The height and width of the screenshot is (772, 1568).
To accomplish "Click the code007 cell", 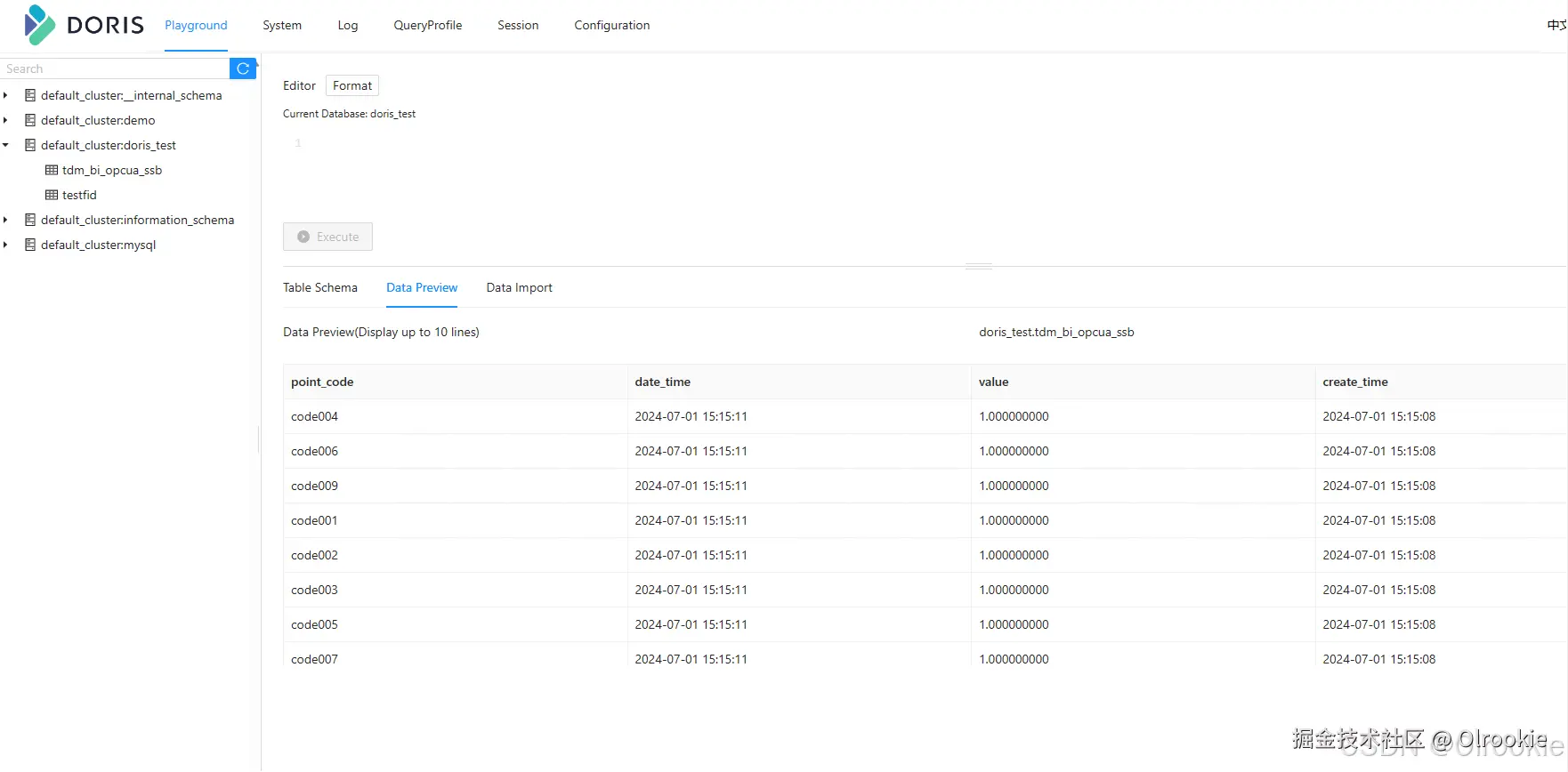I will pos(456,655).
